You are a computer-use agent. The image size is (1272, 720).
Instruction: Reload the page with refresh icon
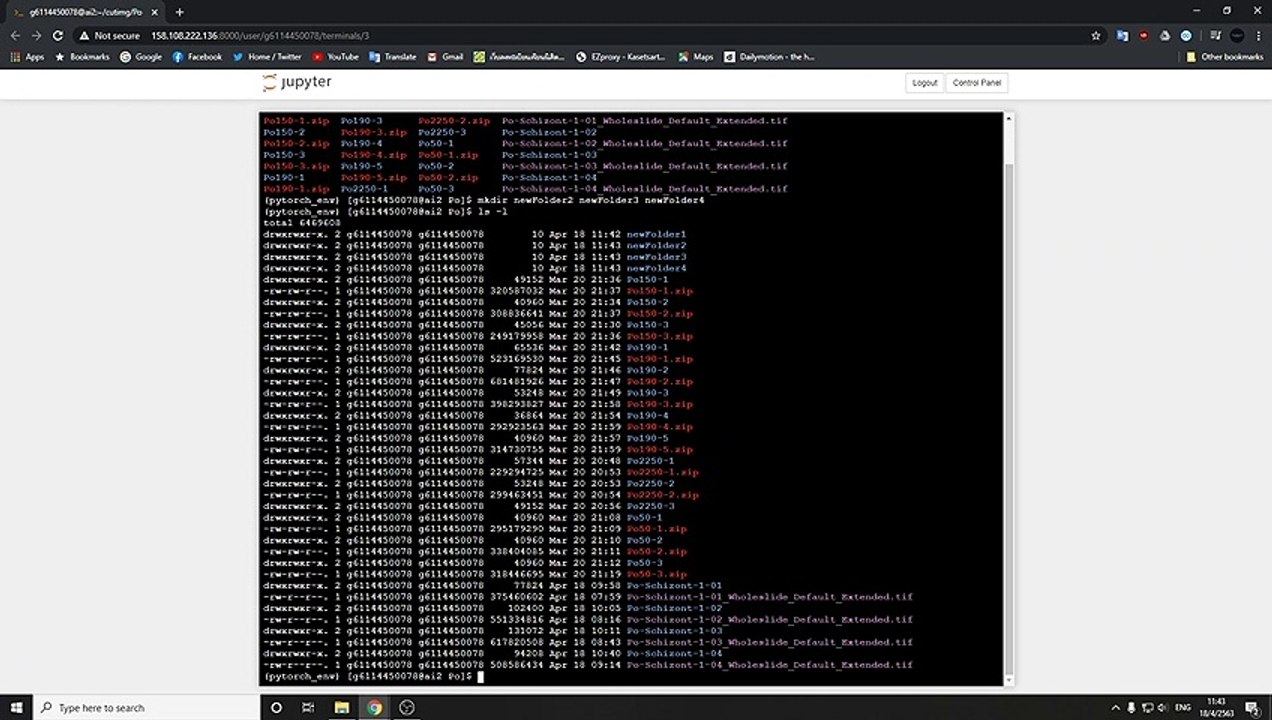click(x=58, y=35)
